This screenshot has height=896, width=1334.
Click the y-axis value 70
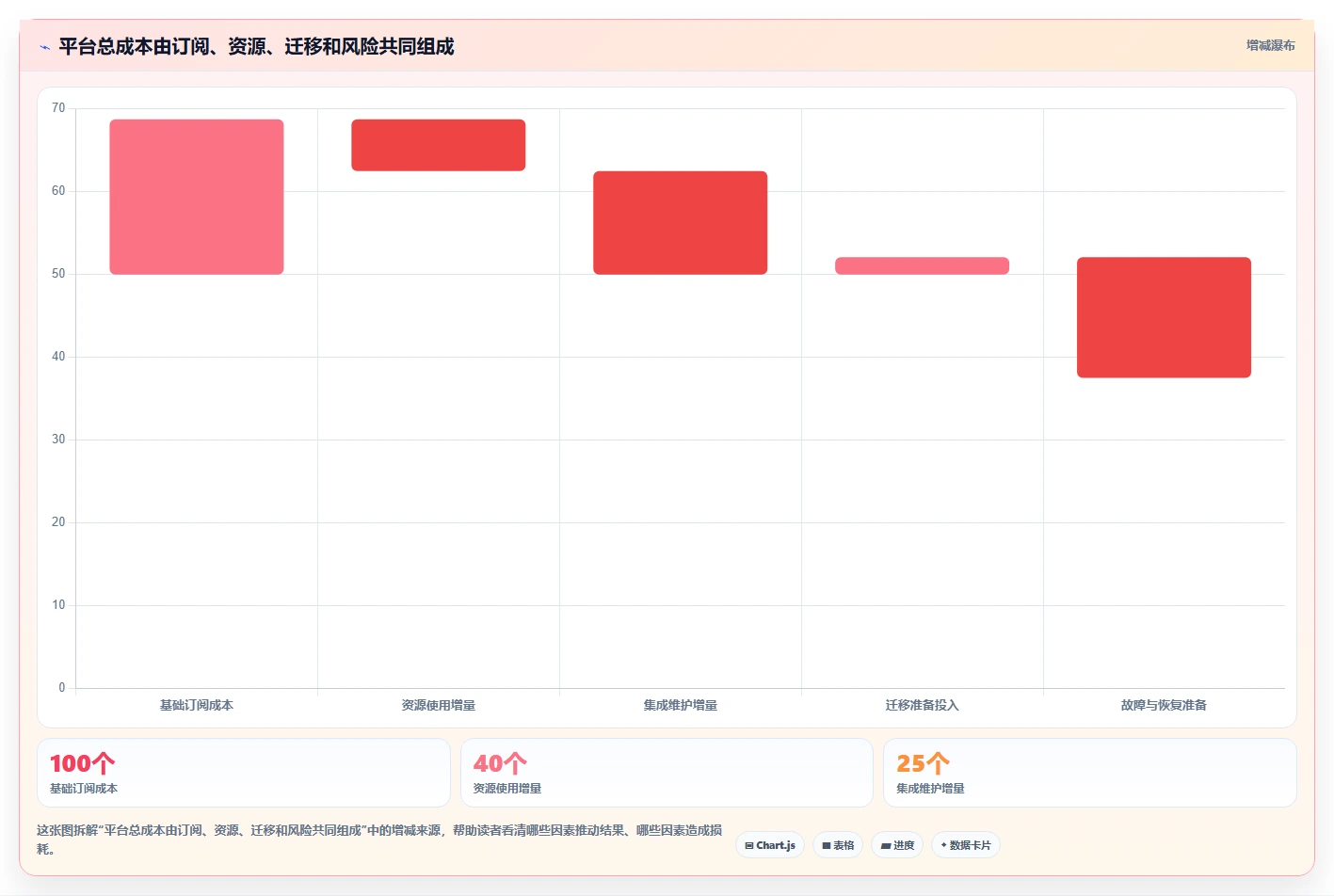pyautogui.click(x=58, y=108)
